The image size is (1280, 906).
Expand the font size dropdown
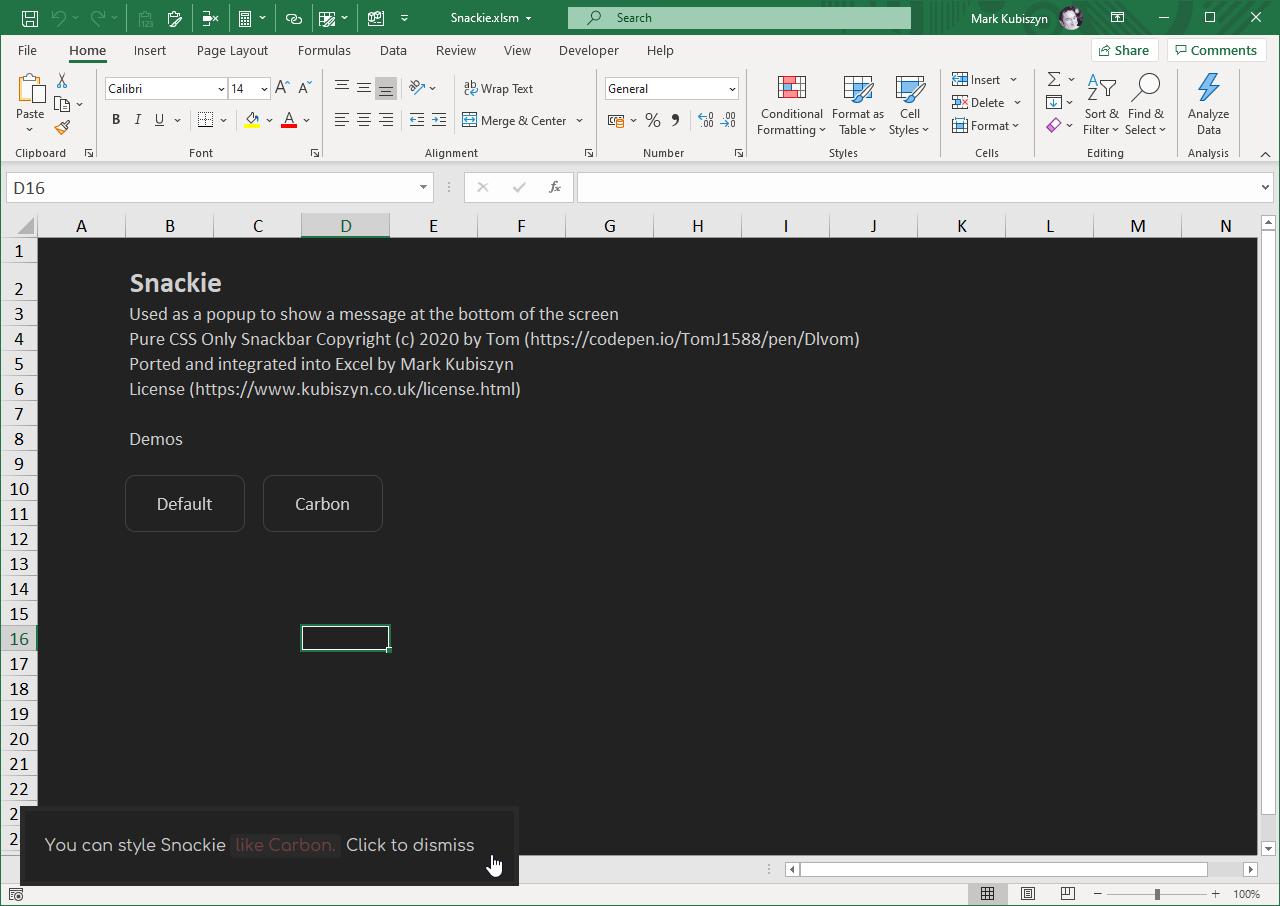(263, 89)
